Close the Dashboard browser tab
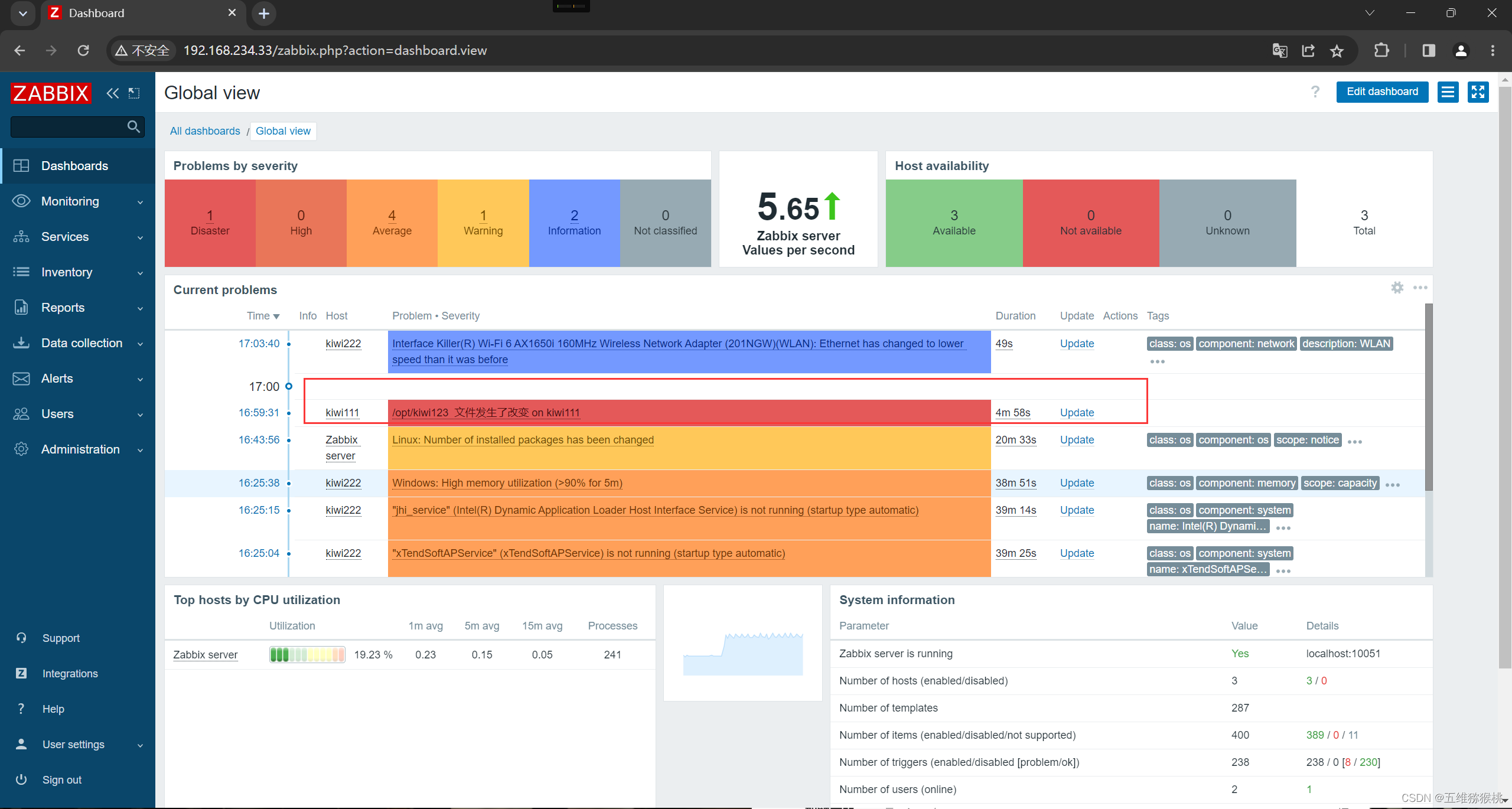This screenshot has width=1512, height=809. (232, 12)
